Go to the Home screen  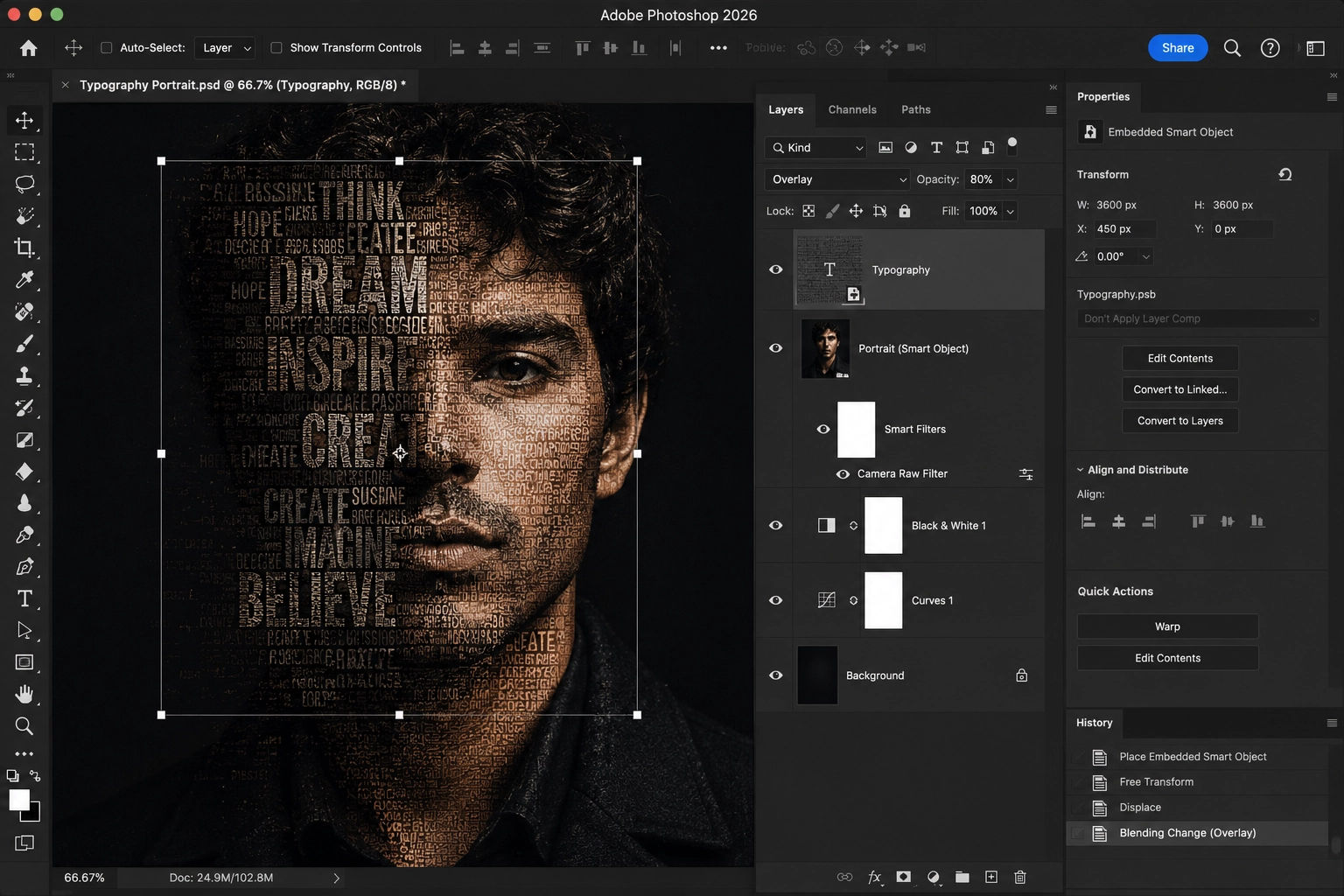click(29, 48)
